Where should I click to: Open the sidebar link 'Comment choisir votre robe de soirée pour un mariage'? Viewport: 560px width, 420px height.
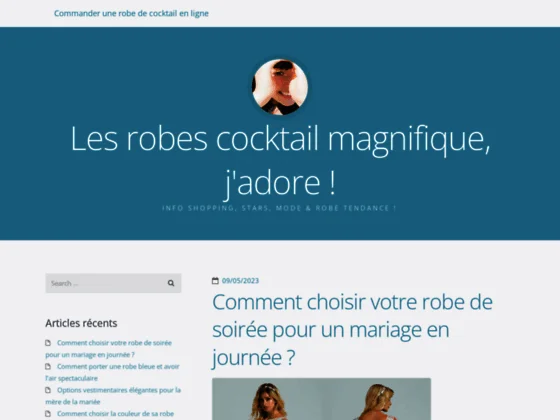(x=109, y=349)
